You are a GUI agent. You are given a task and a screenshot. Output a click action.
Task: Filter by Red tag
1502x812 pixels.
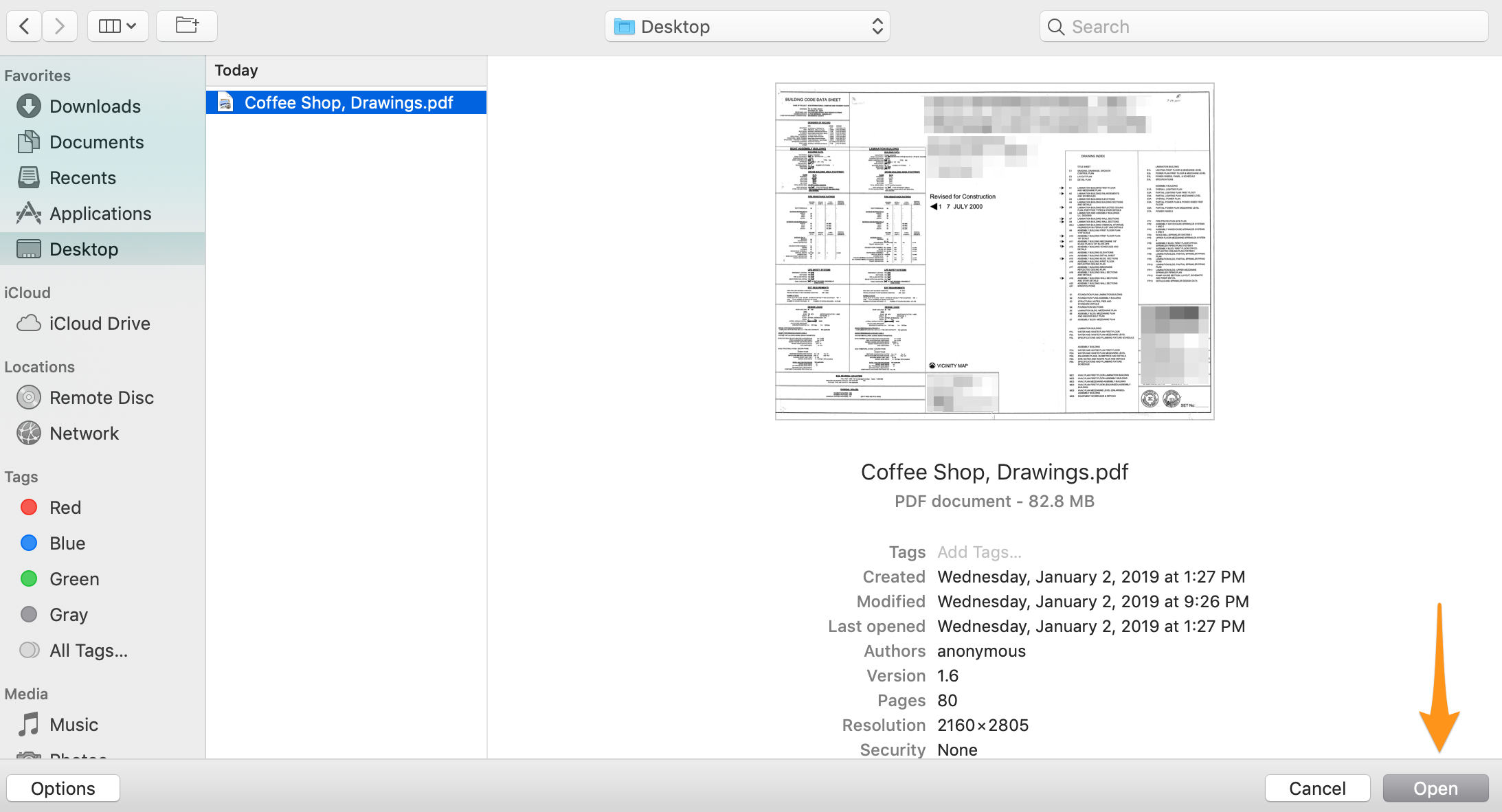tap(65, 508)
